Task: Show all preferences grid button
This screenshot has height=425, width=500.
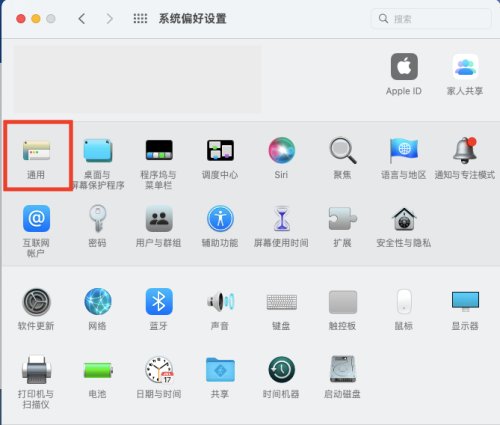Action: pyautogui.click(x=140, y=19)
